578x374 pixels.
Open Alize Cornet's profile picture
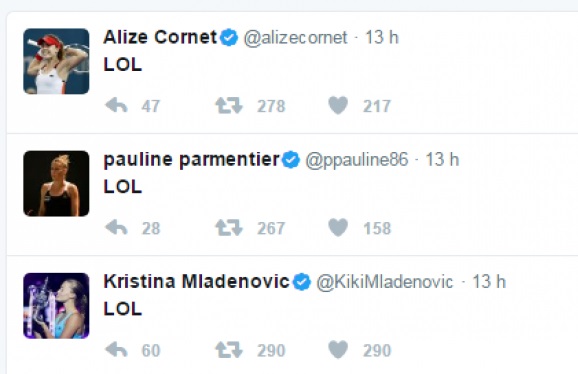coord(56,61)
